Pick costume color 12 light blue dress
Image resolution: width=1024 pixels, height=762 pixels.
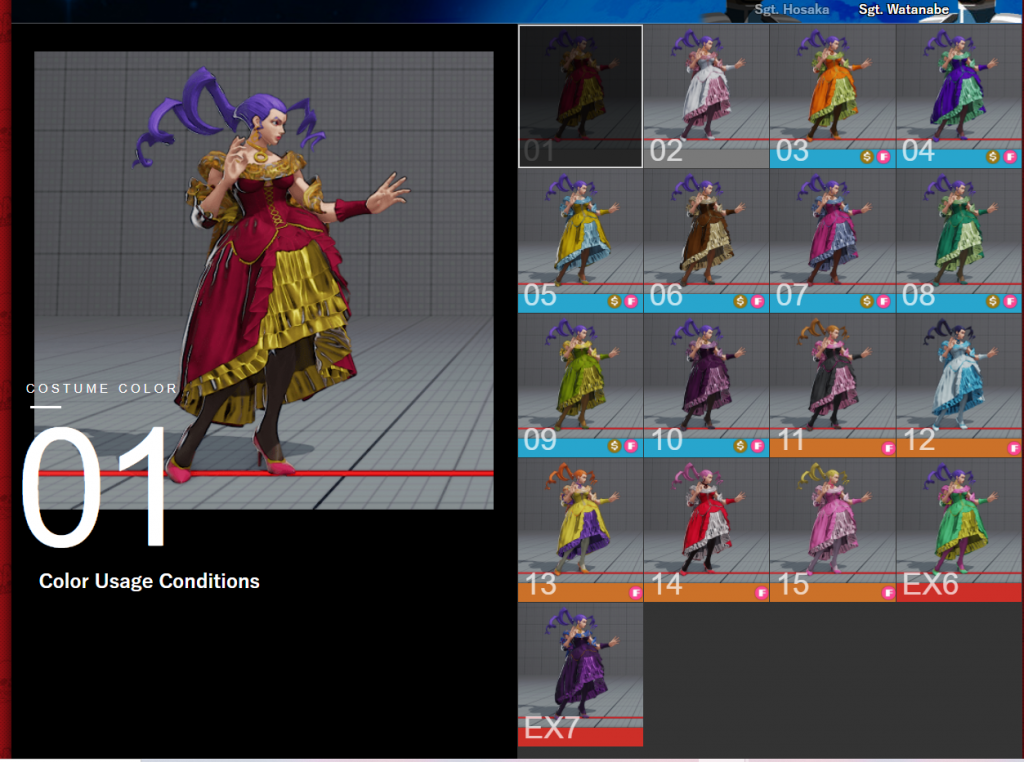pos(959,385)
